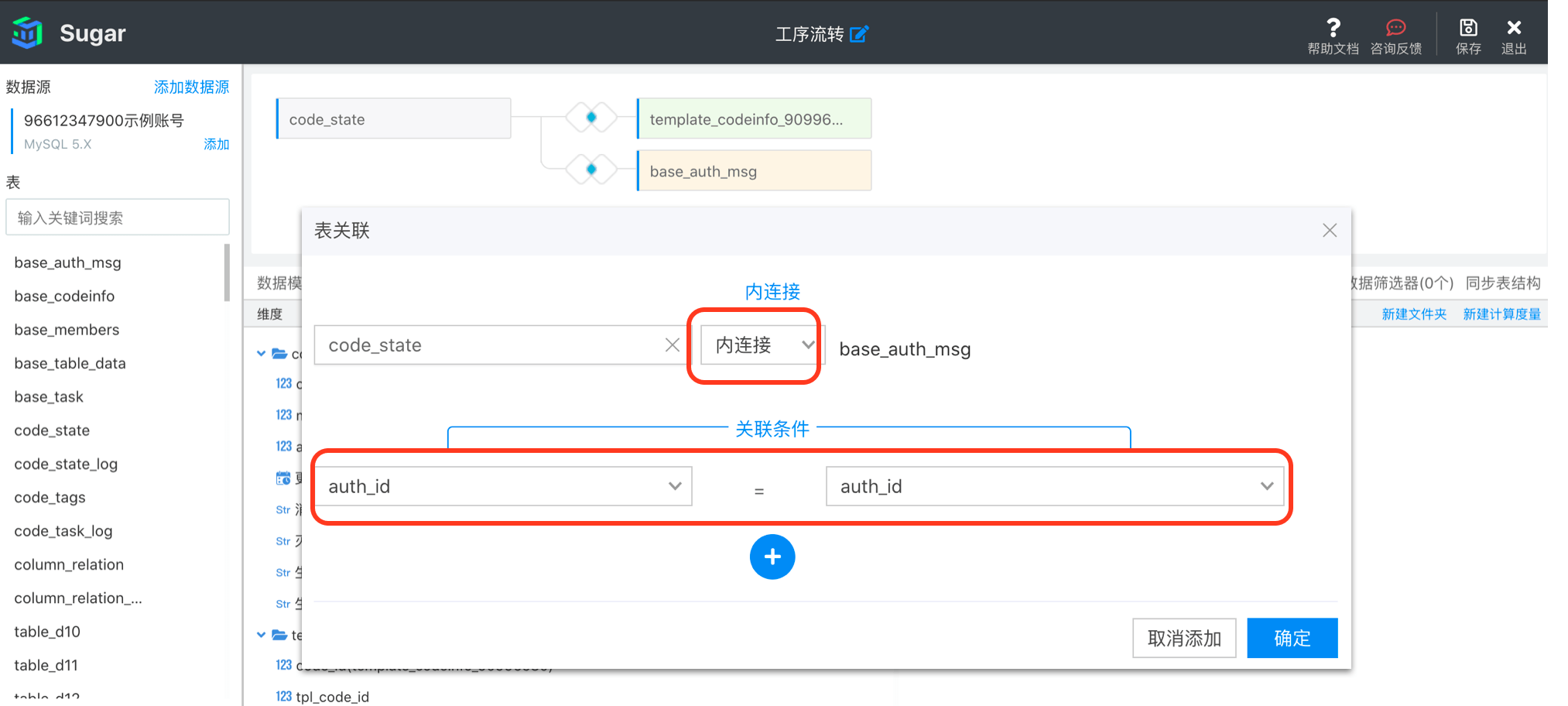Open the 内连接 join type dropdown
Screen dimensions: 1568x706
click(757, 345)
